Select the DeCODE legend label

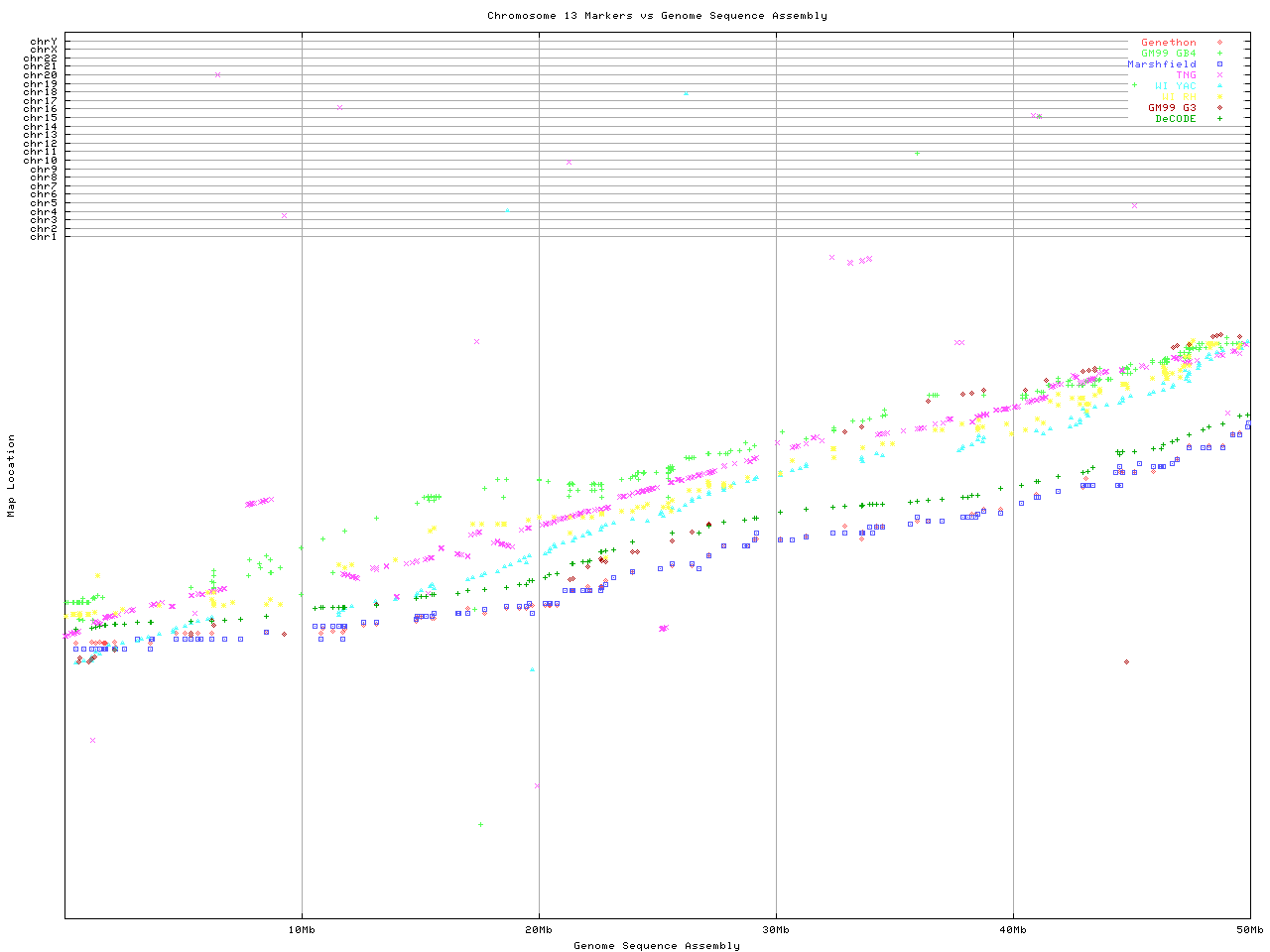1176,119
